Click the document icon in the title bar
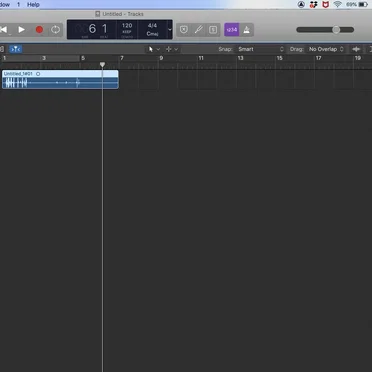Screen dimensions: 372x372 98,14
